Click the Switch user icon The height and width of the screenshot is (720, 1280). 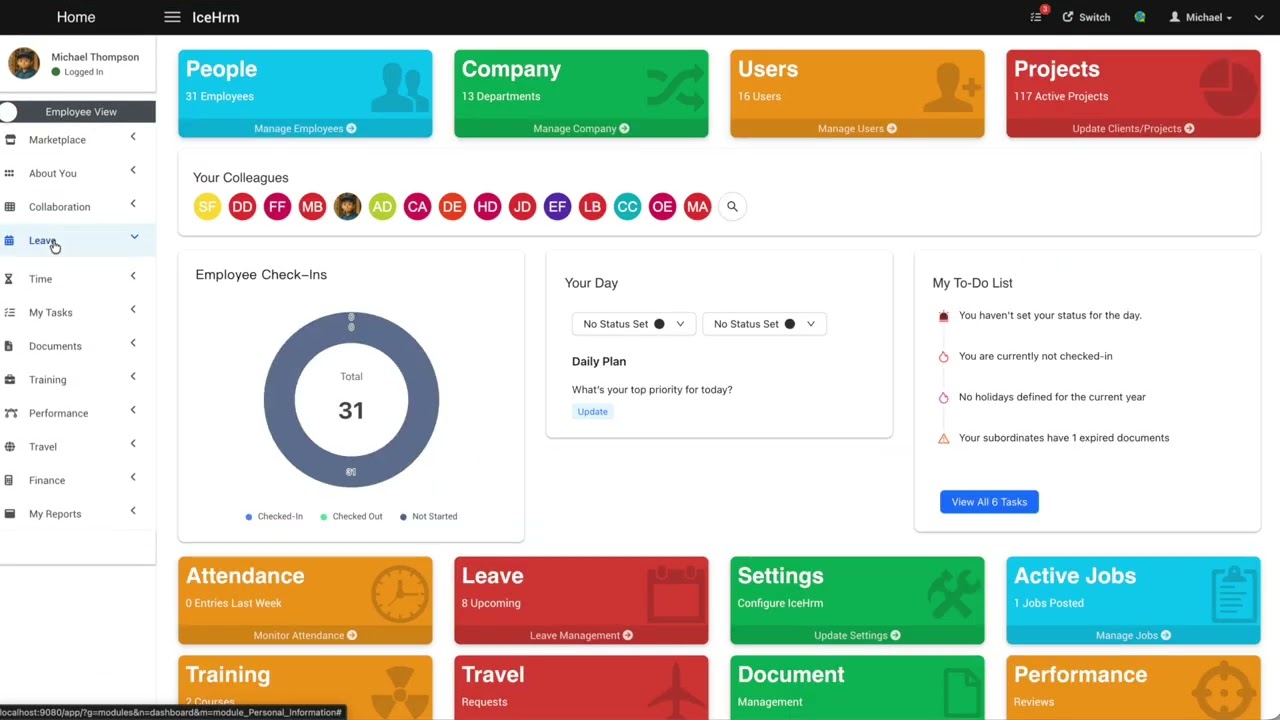tap(1068, 17)
